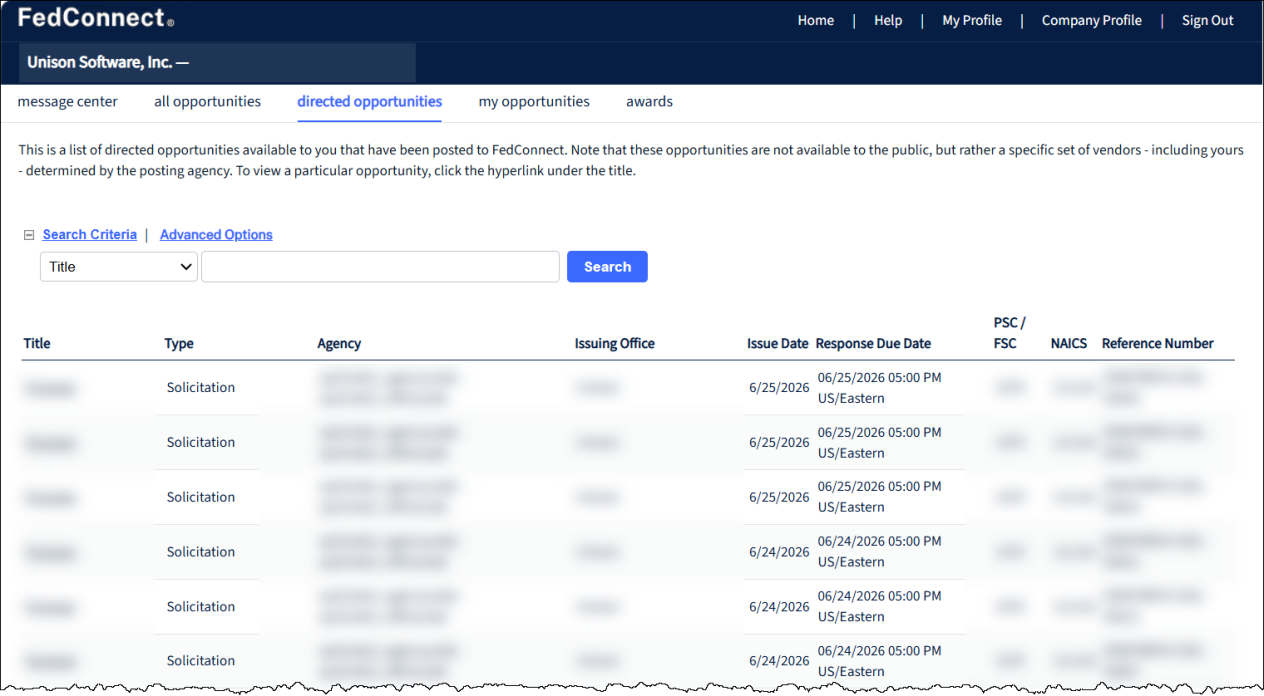1264x696 pixels.
Task: Open the Advanced Options link
Action: [216, 235]
